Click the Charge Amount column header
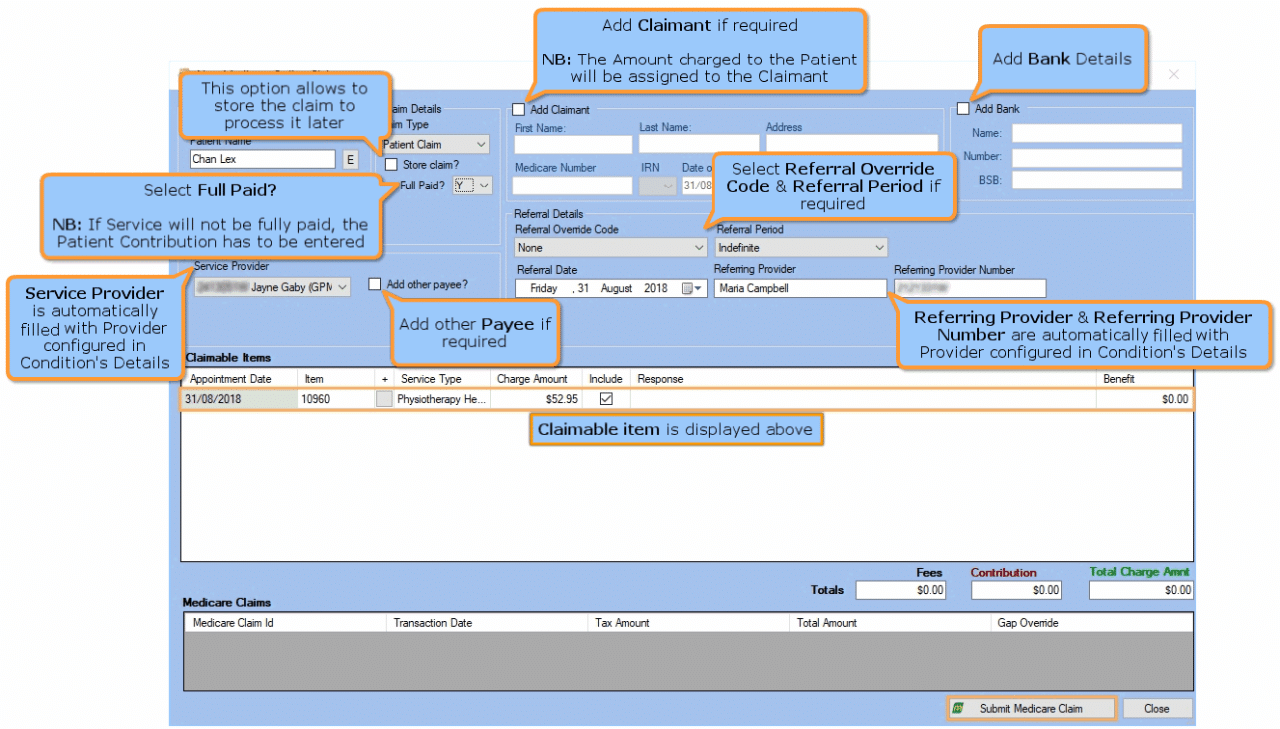This screenshot has width=1280, height=729. click(x=536, y=379)
